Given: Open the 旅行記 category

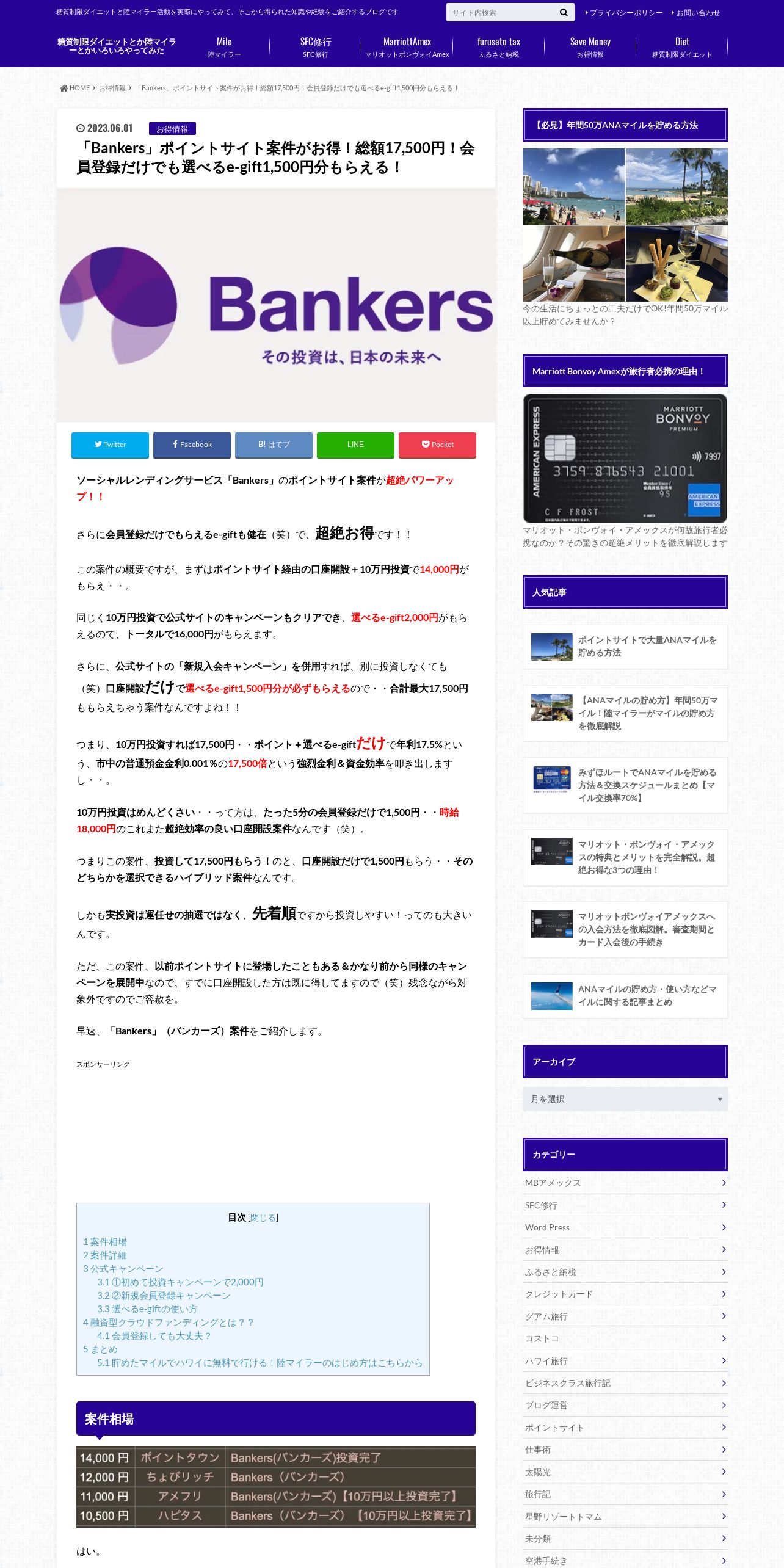Looking at the screenshot, I should pos(625,1494).
